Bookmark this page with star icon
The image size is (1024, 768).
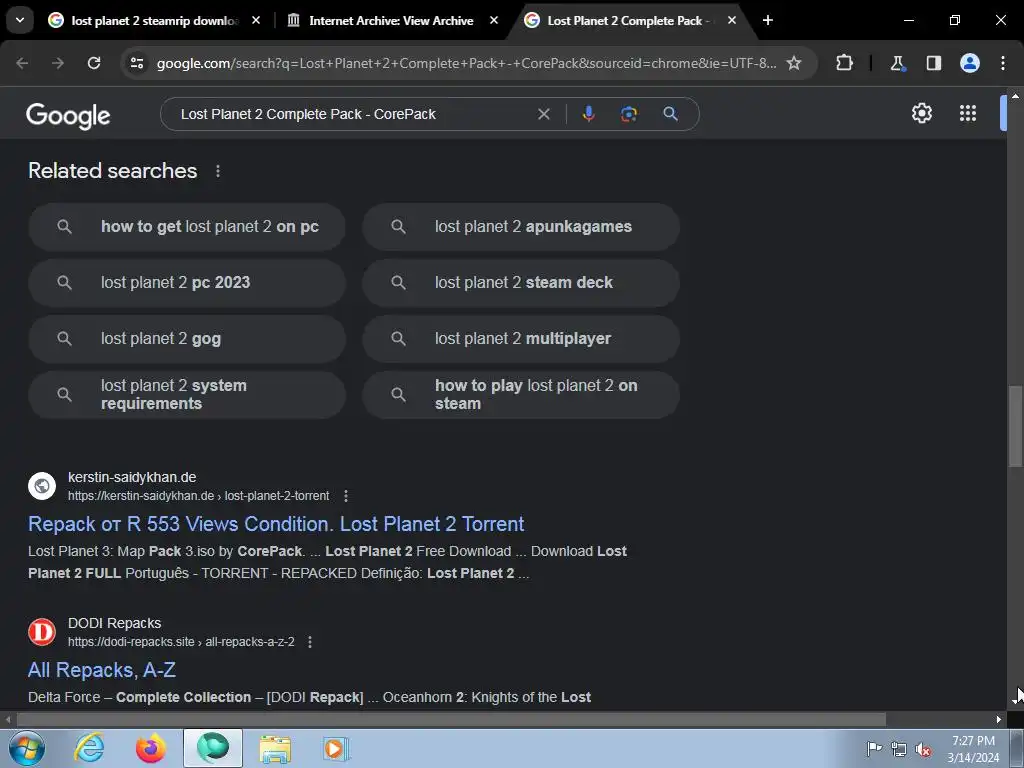click(793, 63)
